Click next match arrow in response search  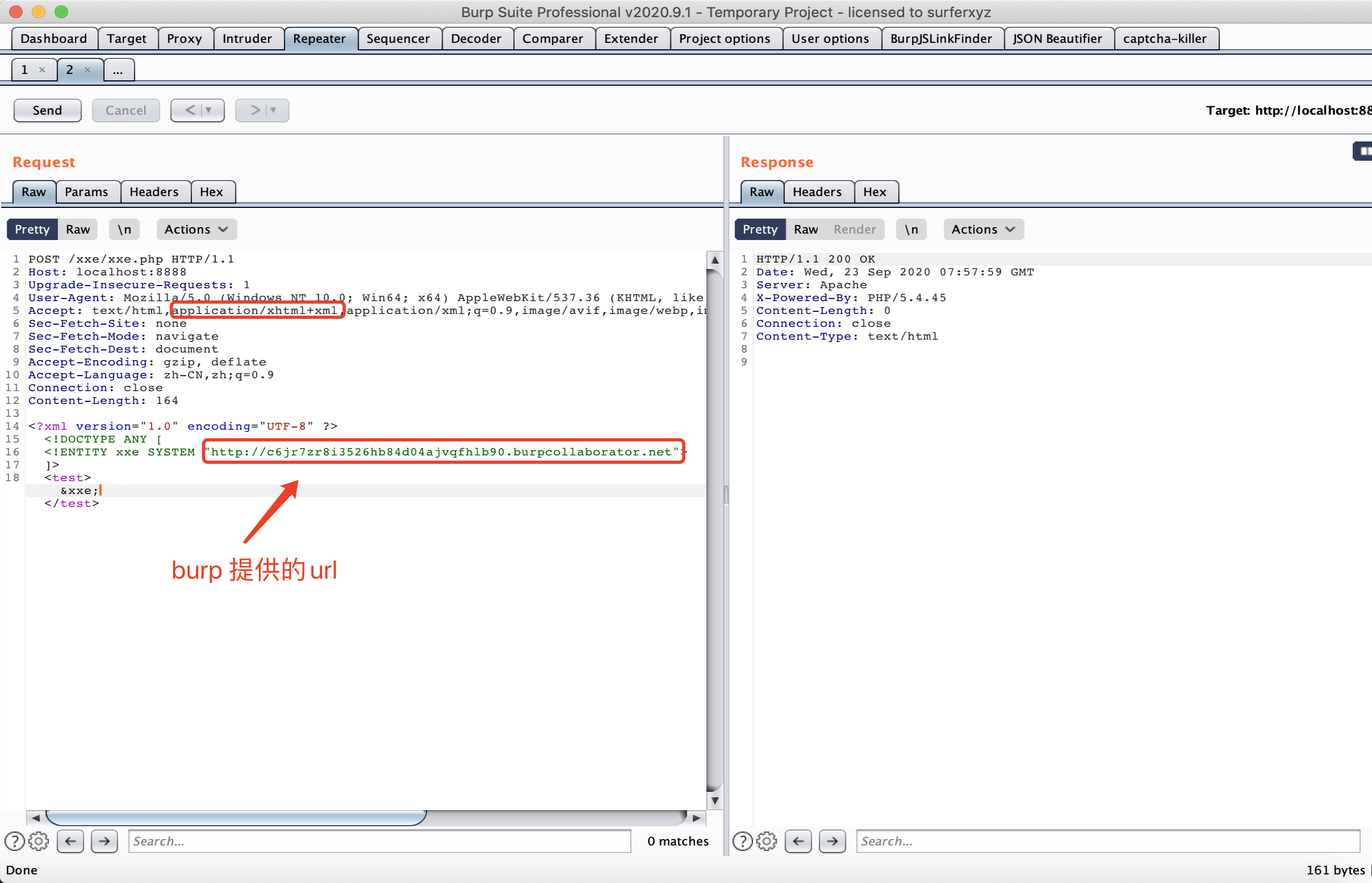click(x=832, y=841)
